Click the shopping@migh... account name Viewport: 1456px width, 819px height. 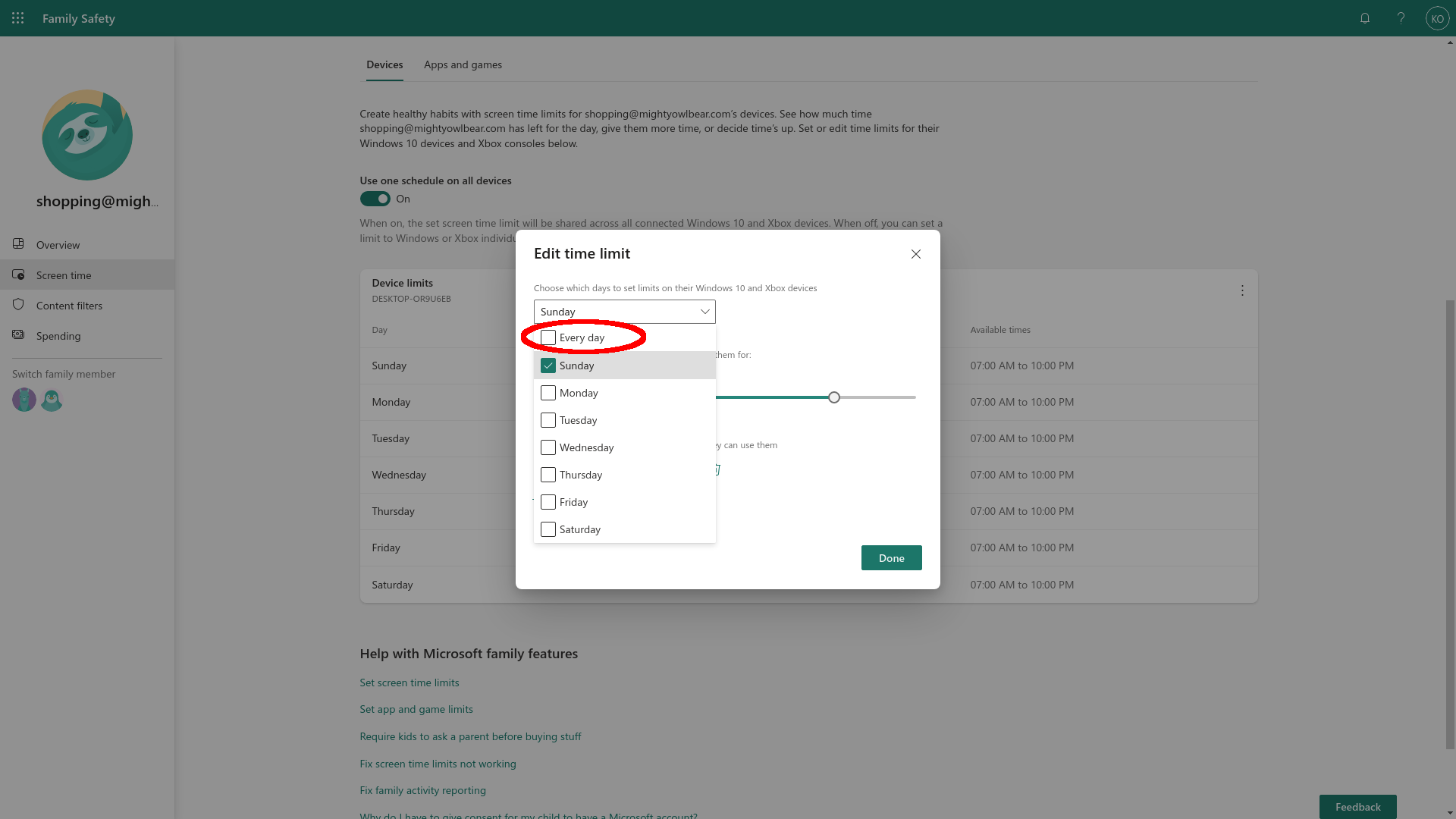[98, 201]
